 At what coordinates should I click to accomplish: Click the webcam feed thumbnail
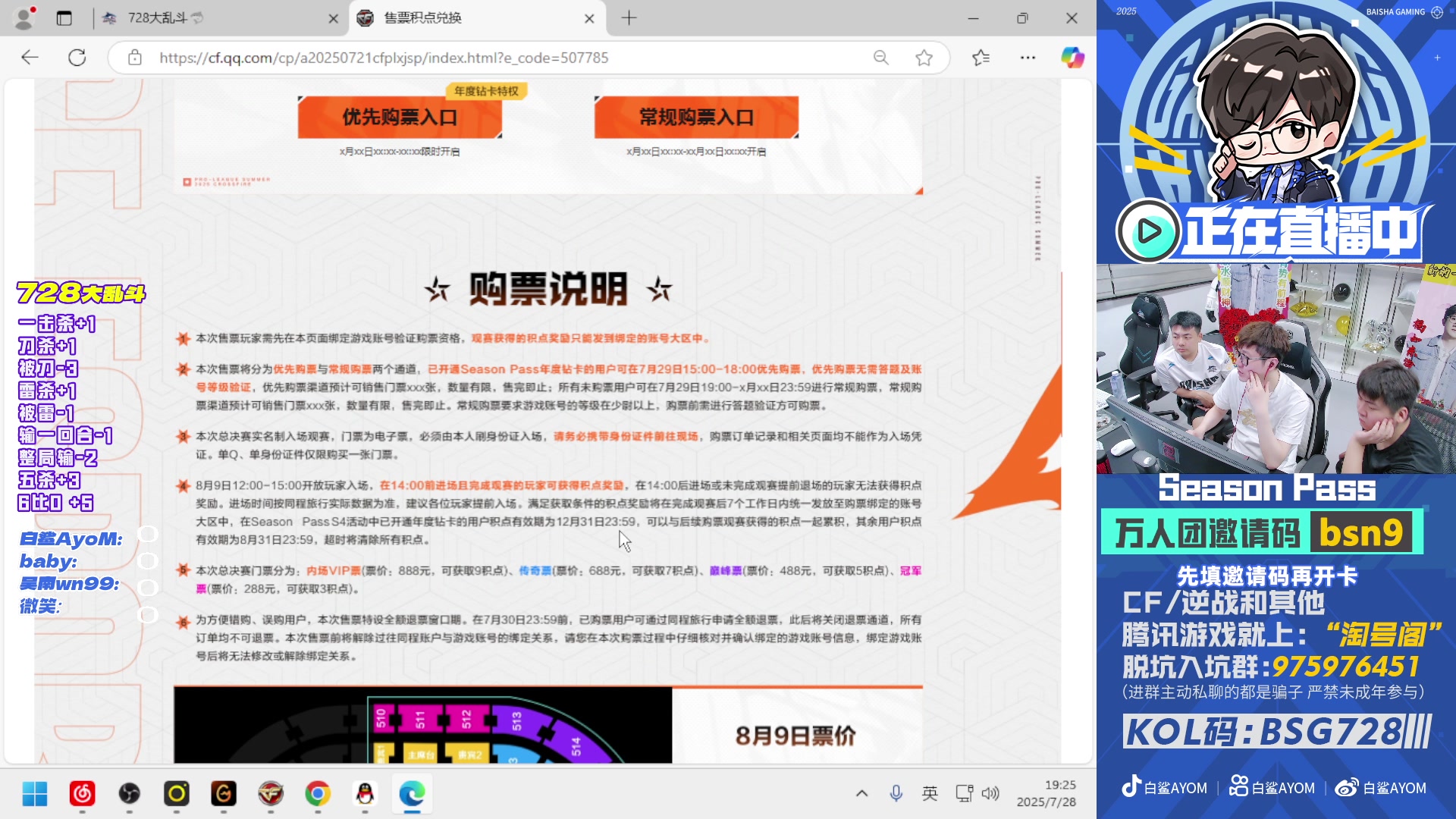(x=1276, y=369)
